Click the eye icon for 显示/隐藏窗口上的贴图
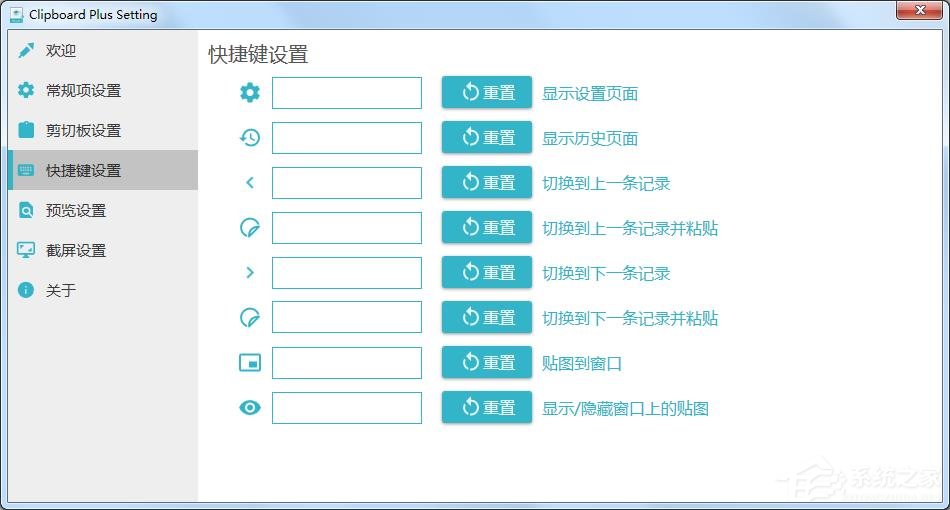 coord(250,408)
